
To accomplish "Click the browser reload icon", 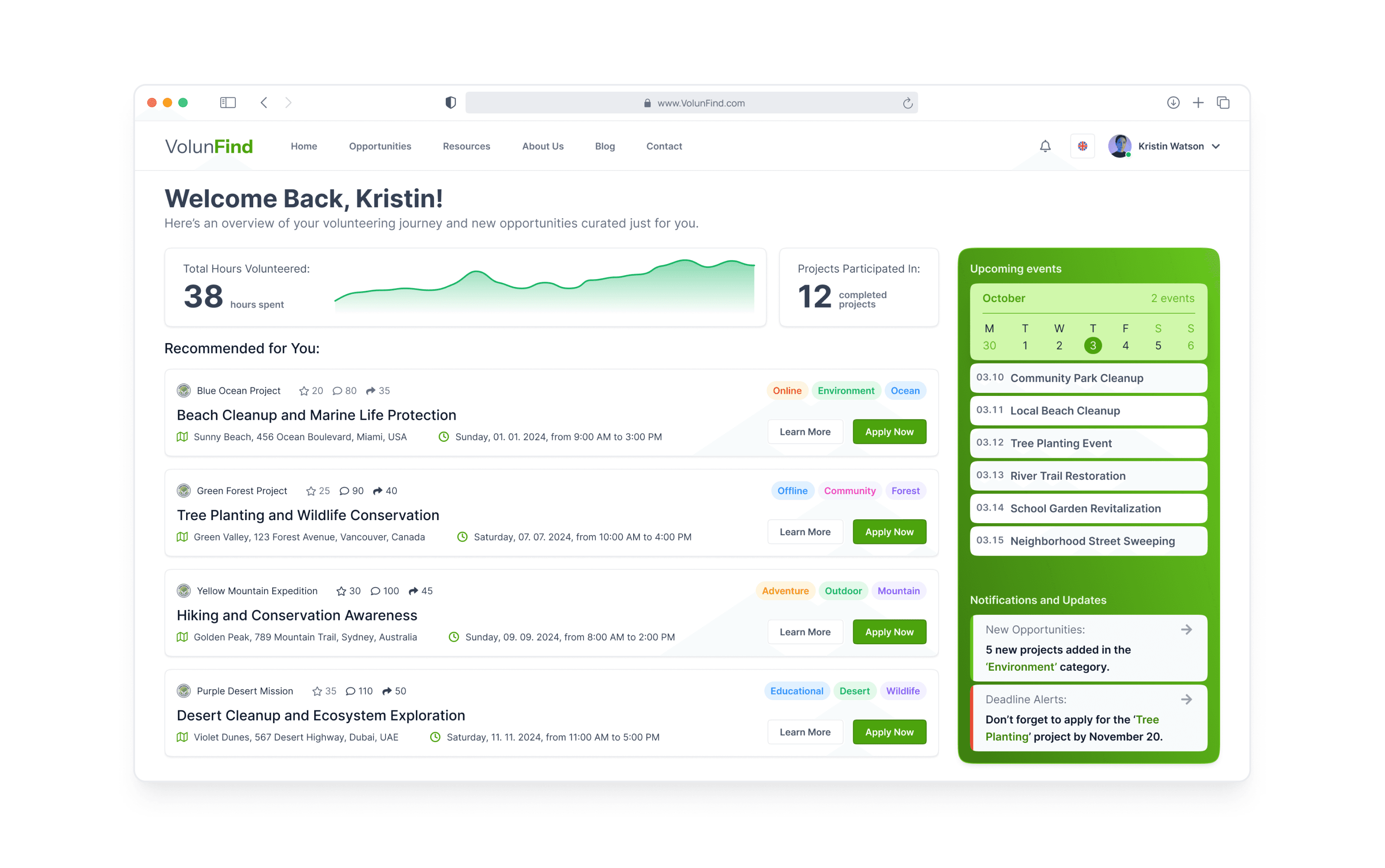I will point(907,103).
